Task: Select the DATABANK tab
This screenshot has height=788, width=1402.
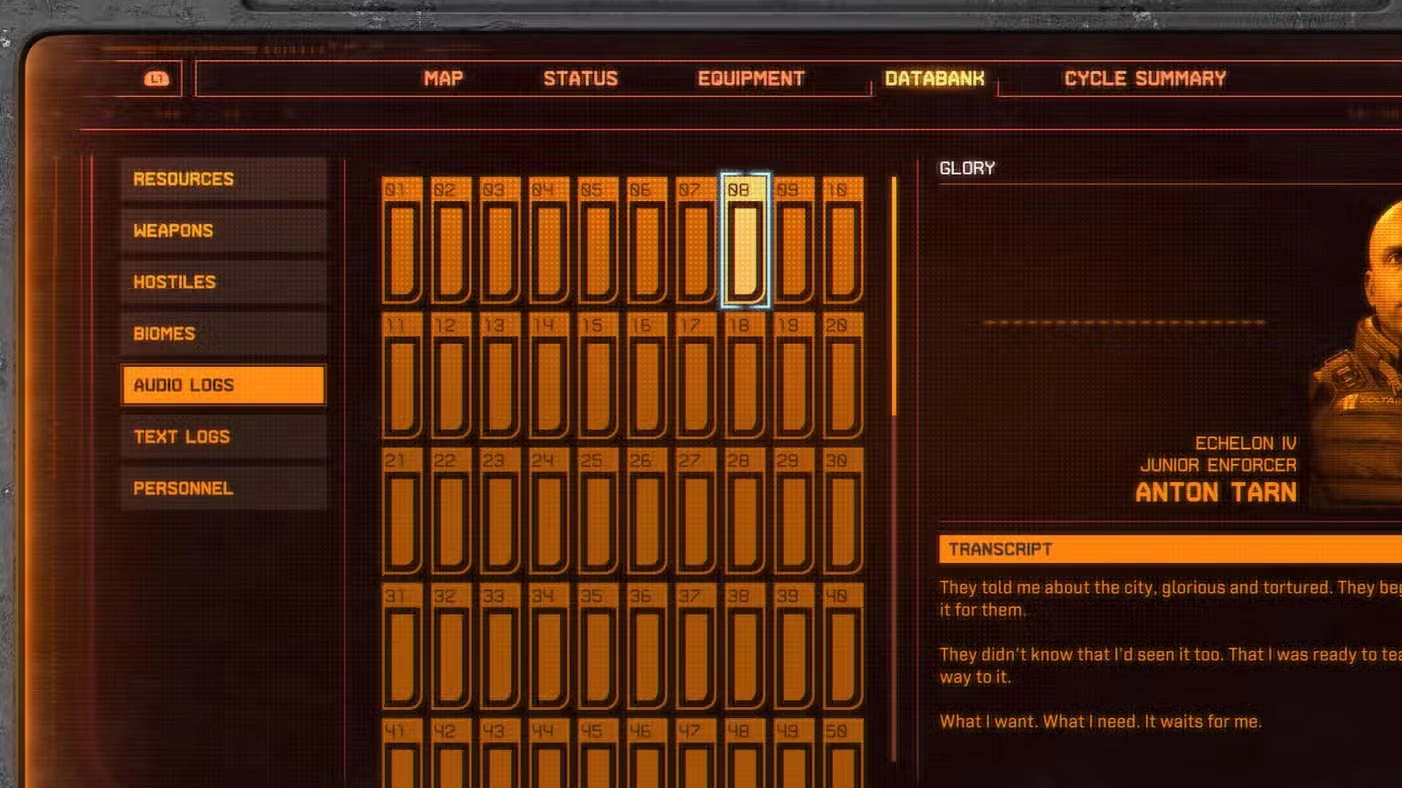Action: click(x=934, y=79)
